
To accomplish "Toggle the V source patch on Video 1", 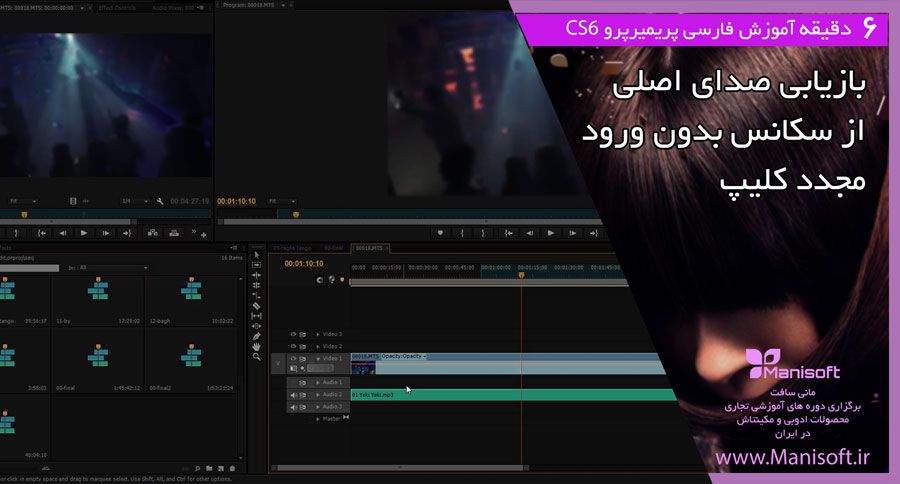I will 278,363.
